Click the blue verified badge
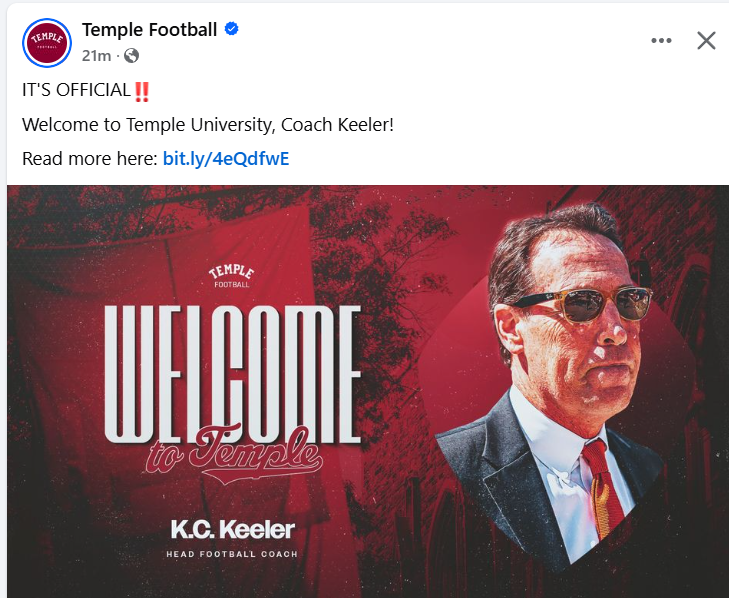This screenshot has width=729, height=598. [x=231, y=30]
